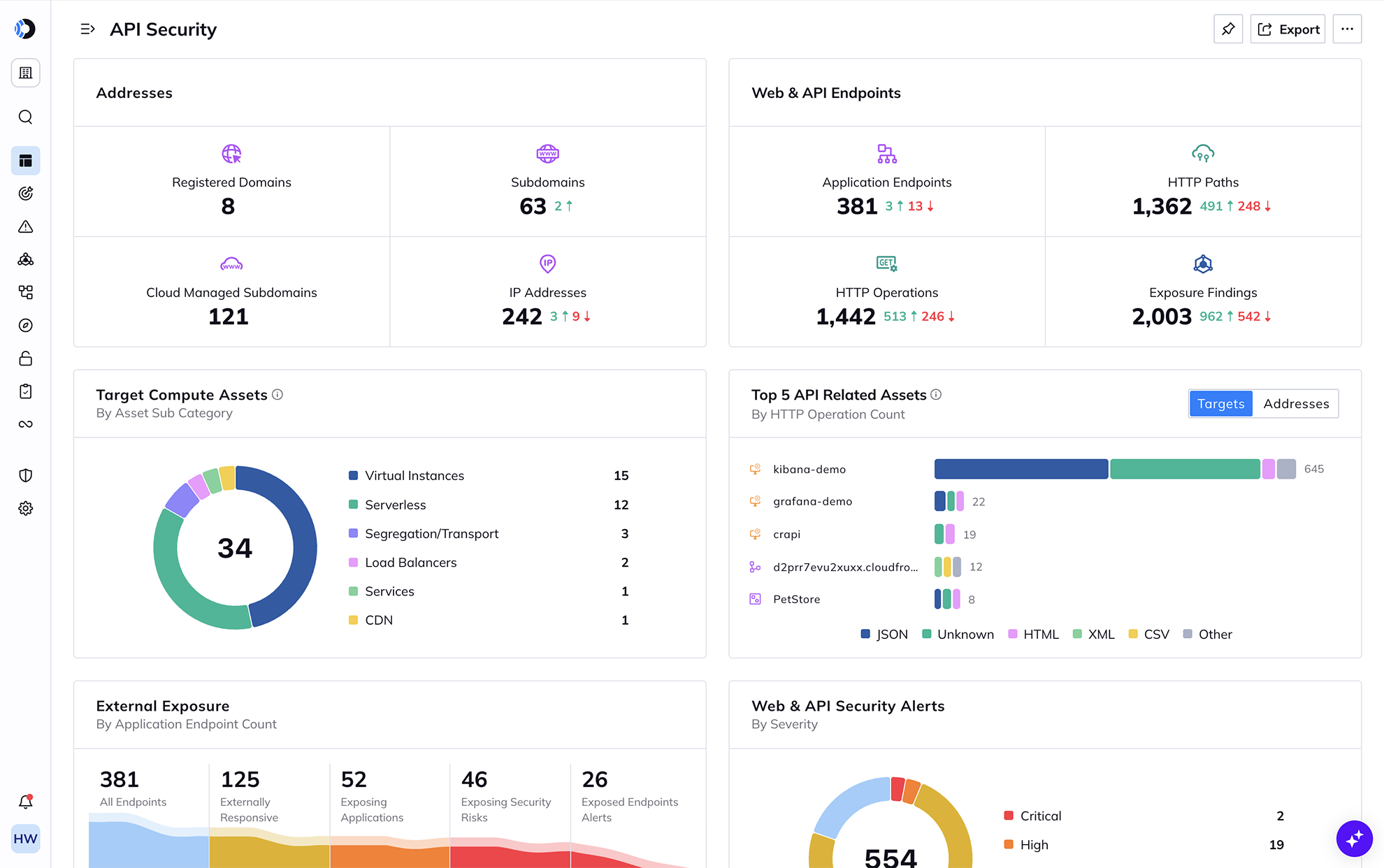The image size is (1384, 868).
Task: Open the clipboard checklist icon in the sidebar
Action: pos(25,391)
